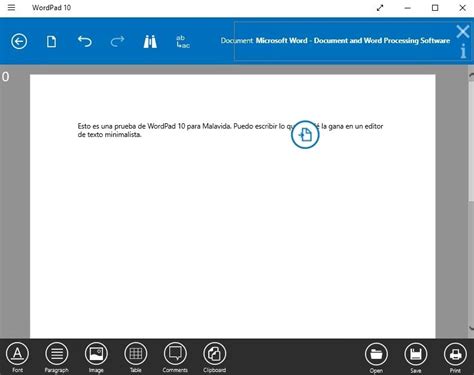Screen dimensions: 474x375
Task: Open the Replace tool
Action: coord(183,42)
